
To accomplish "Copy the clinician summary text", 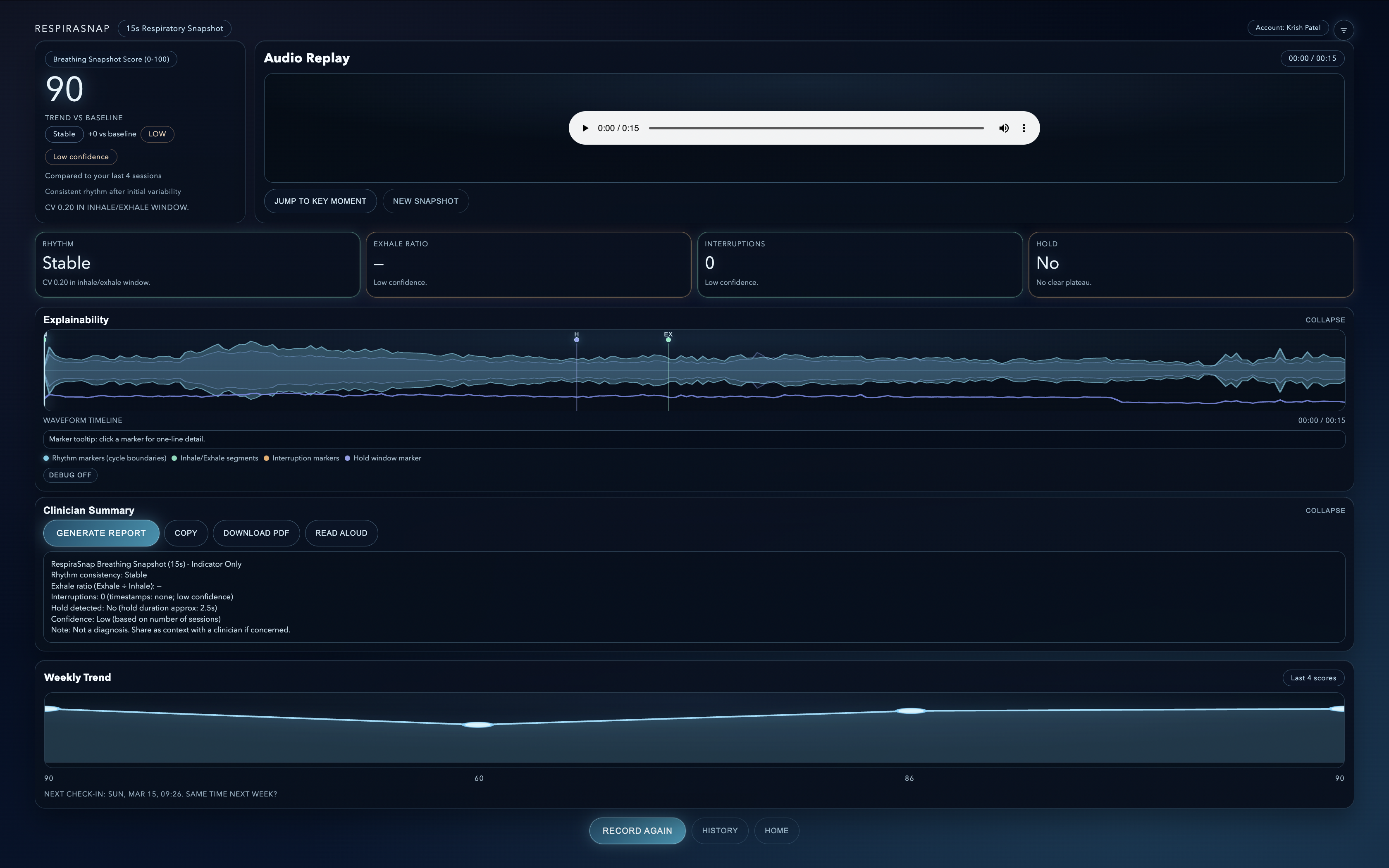I will (185, 533).
